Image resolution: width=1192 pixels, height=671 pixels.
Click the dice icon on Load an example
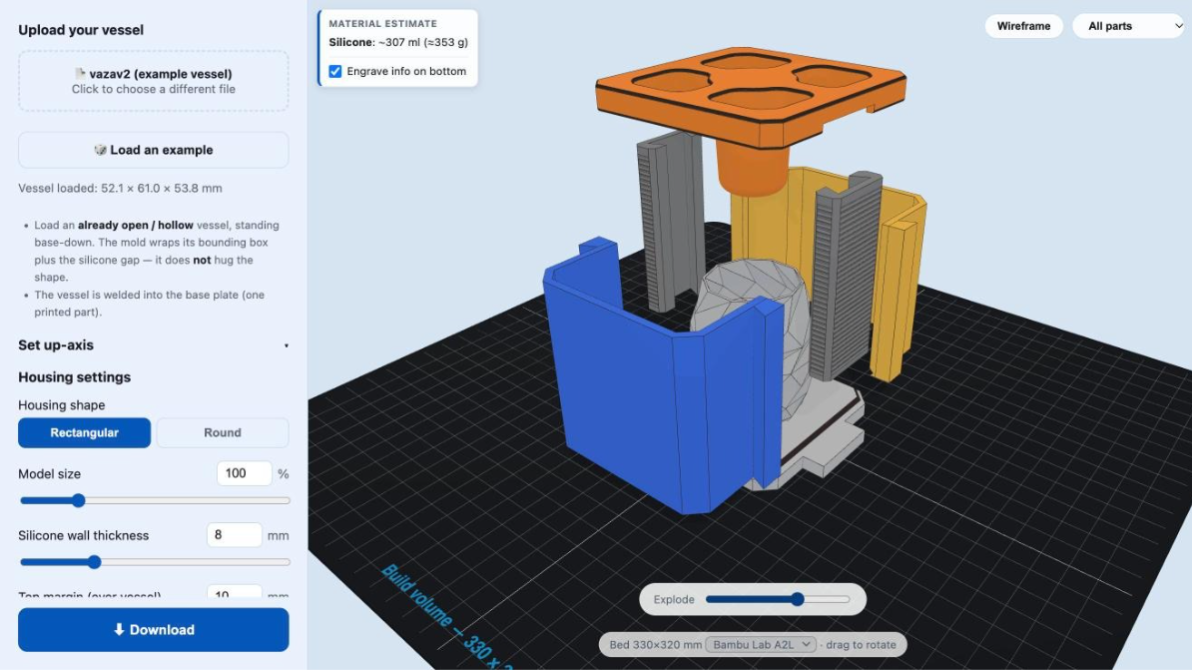(100, 150)
